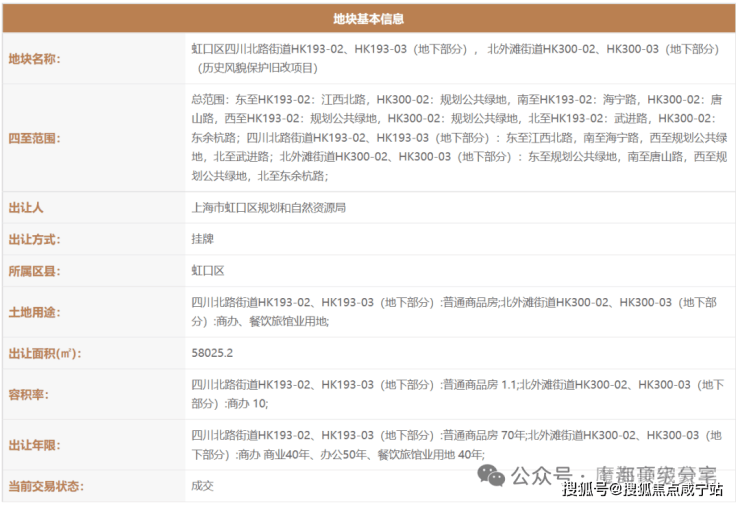Click the 成交 transaction status value
This screenshot has height=505, width=740.
[203, 486]
